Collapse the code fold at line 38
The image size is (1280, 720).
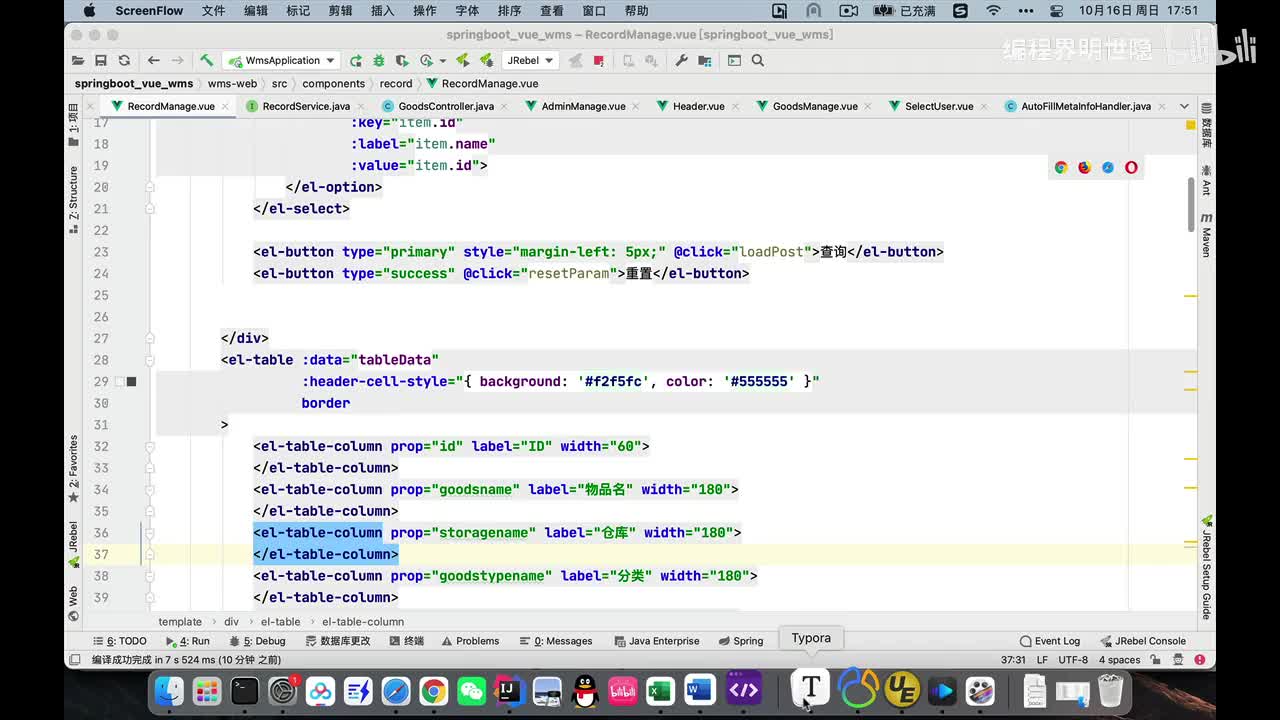point(150,576)
